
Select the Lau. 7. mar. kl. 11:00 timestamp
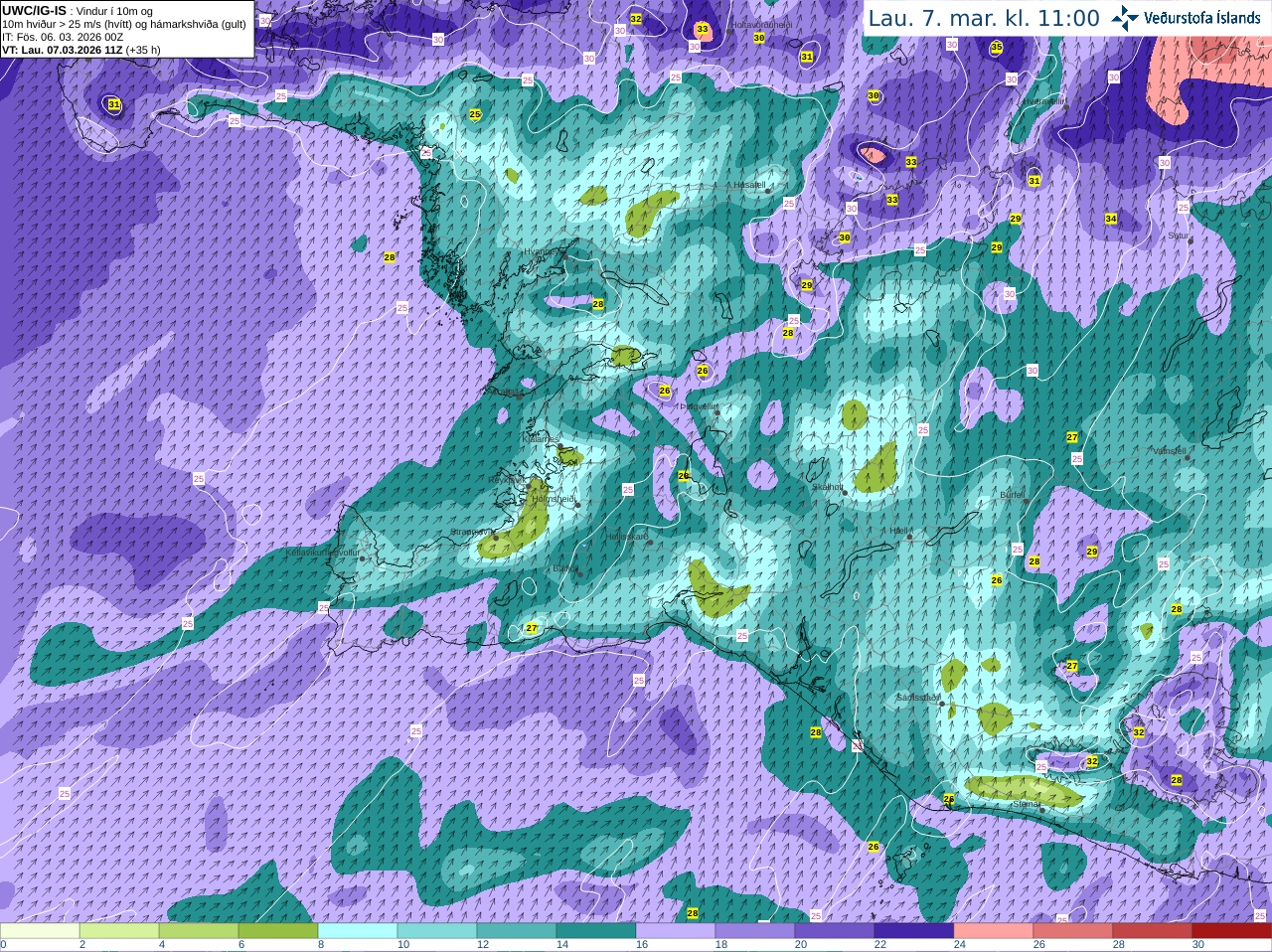click(984, 18)
